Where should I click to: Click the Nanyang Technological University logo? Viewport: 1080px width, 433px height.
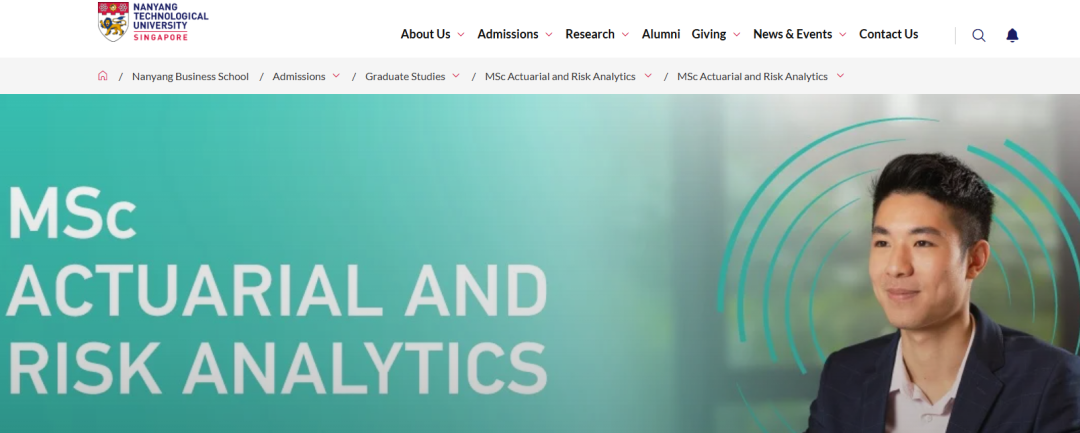click(153, 21)
